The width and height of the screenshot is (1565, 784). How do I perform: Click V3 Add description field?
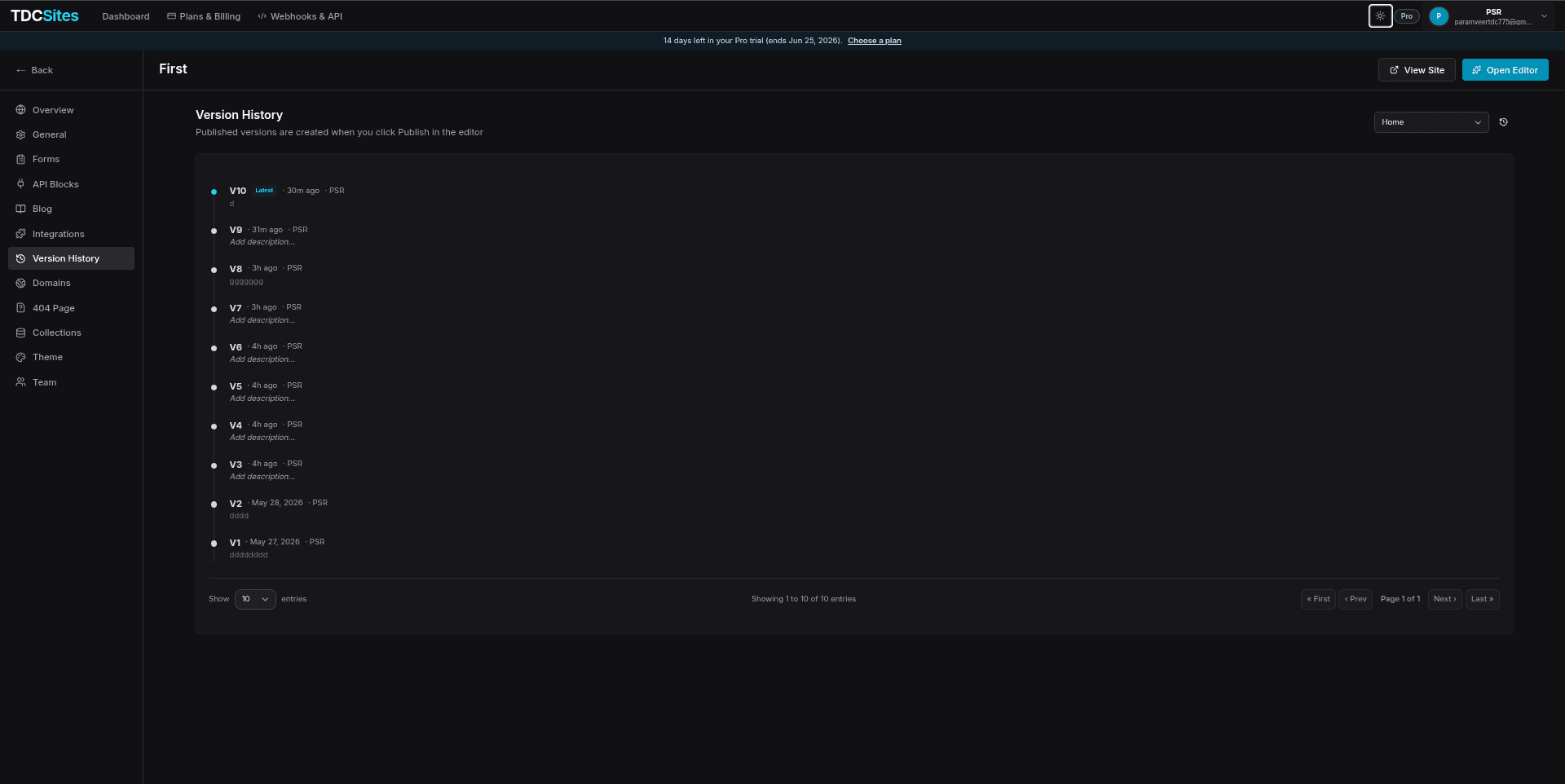point(262,477)
